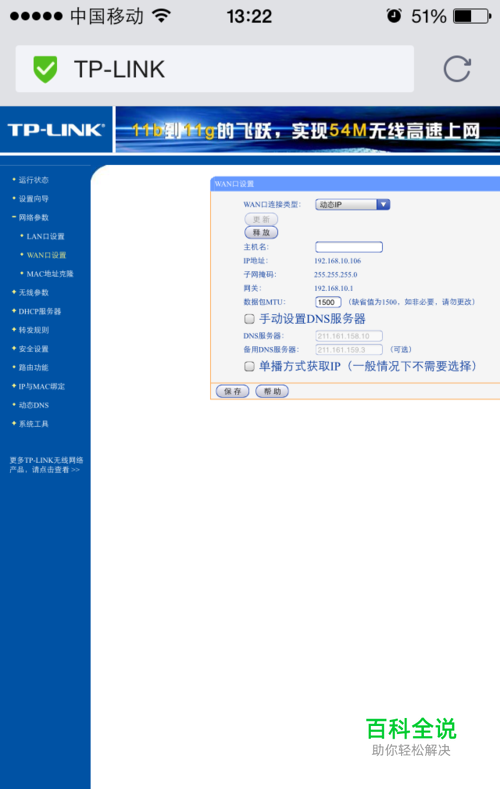Expand the DHCP服务器 menu
Image resolution: width=500 pixels, height=789 pixels.
[x=40, y=311]
